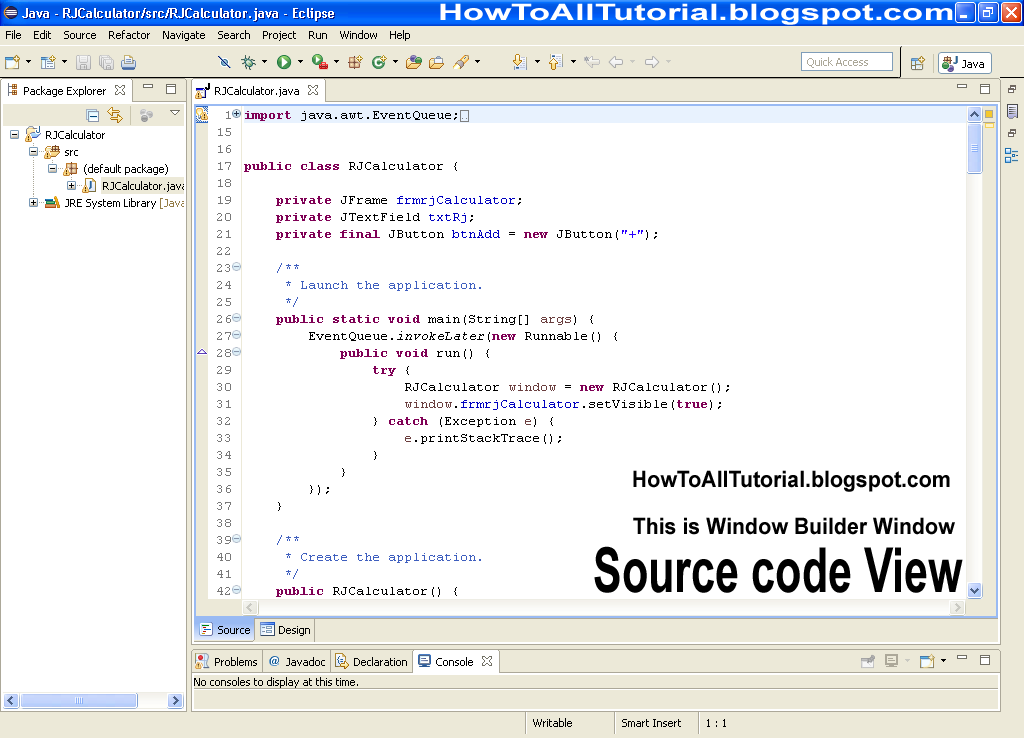Click the New file wizard icon
The image size is (1024, 738).
click(12, 63)
